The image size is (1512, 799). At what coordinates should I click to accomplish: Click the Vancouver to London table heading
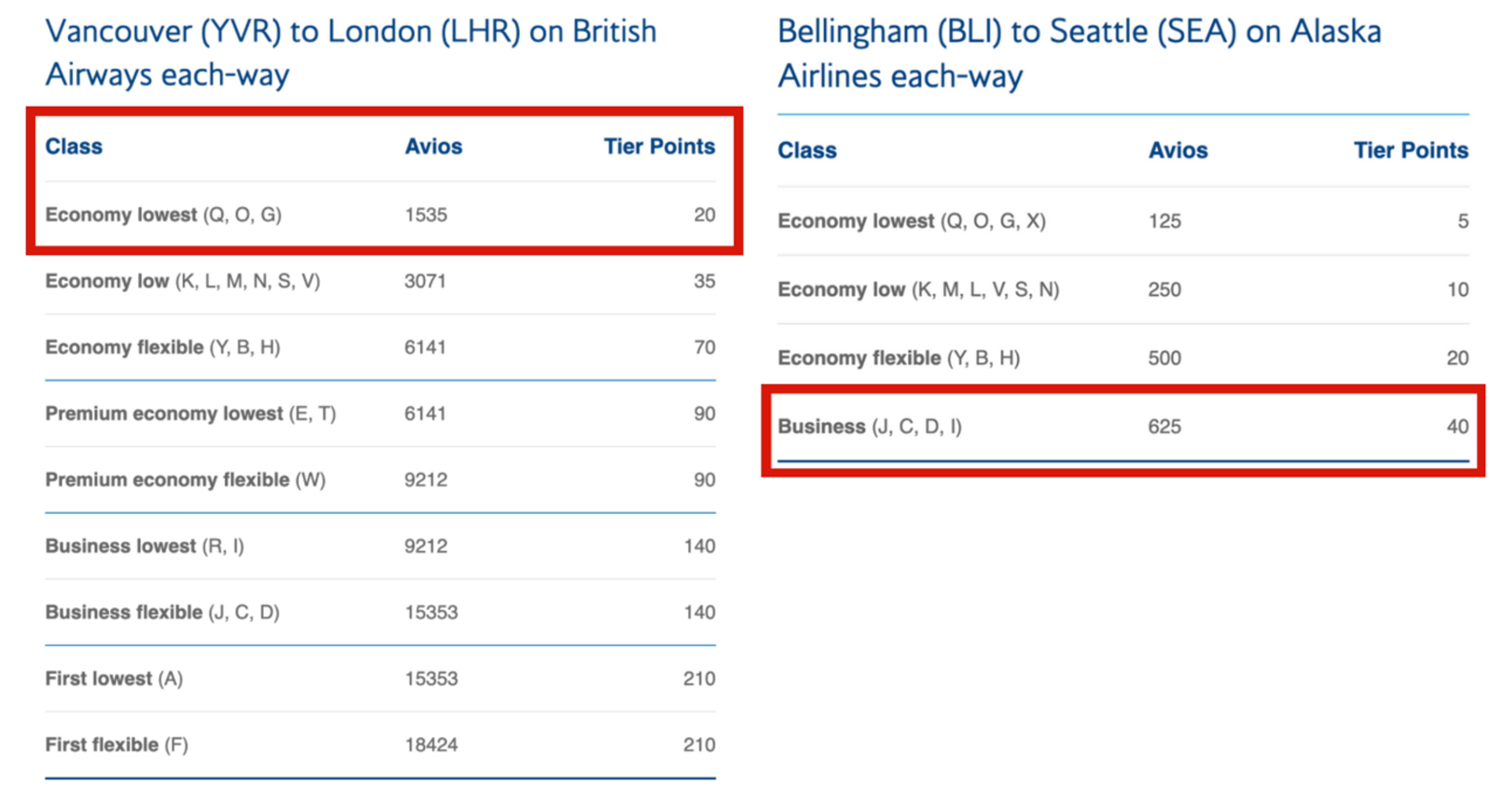coord(351,53)
